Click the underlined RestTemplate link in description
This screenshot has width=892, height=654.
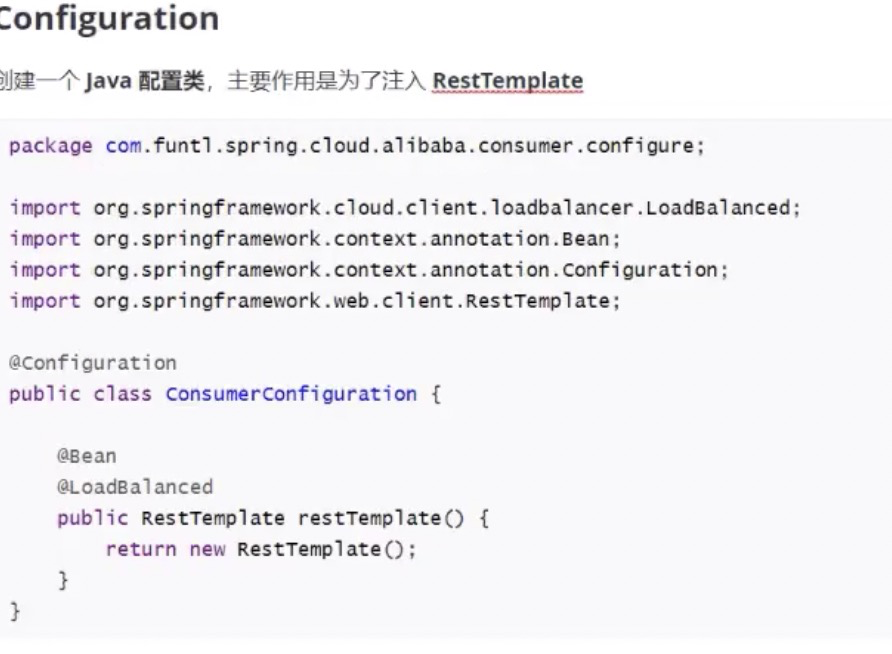(507, 81)
